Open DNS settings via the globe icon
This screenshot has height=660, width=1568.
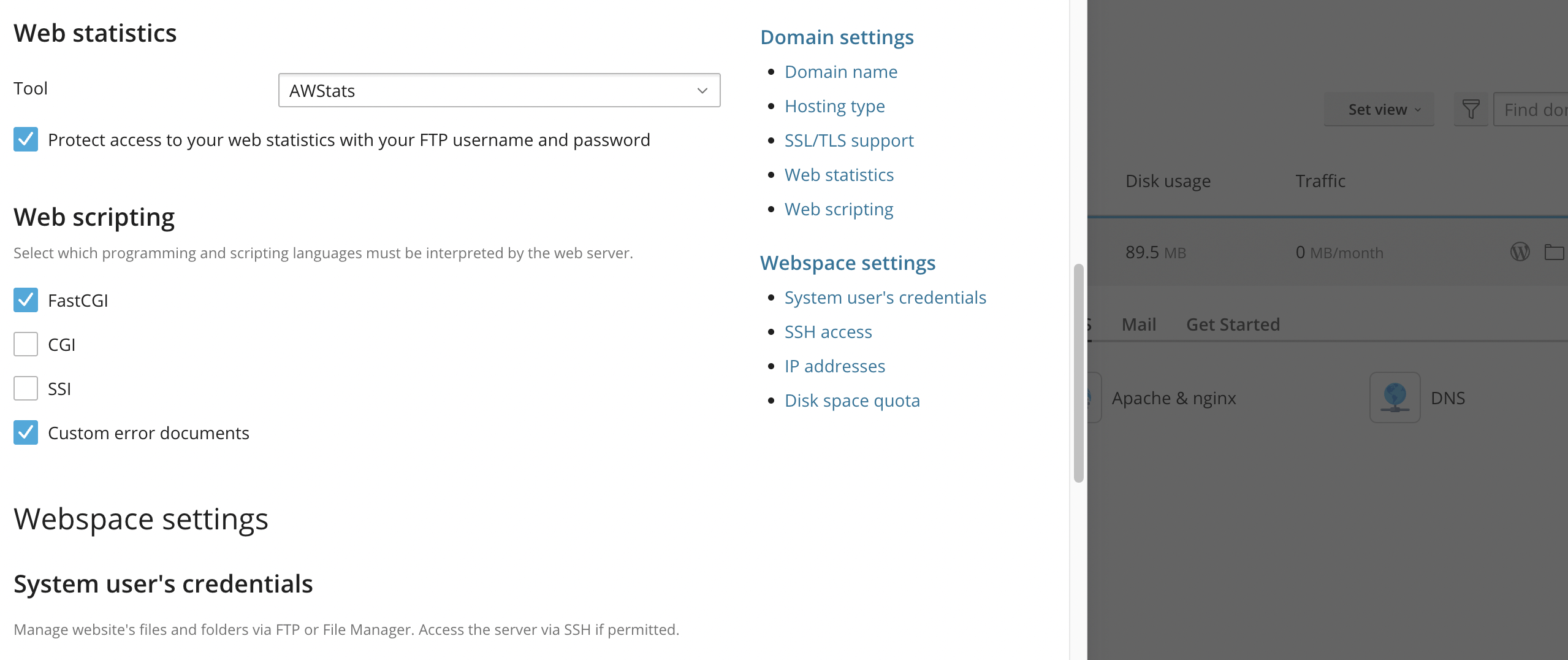tap(1395, 397)
